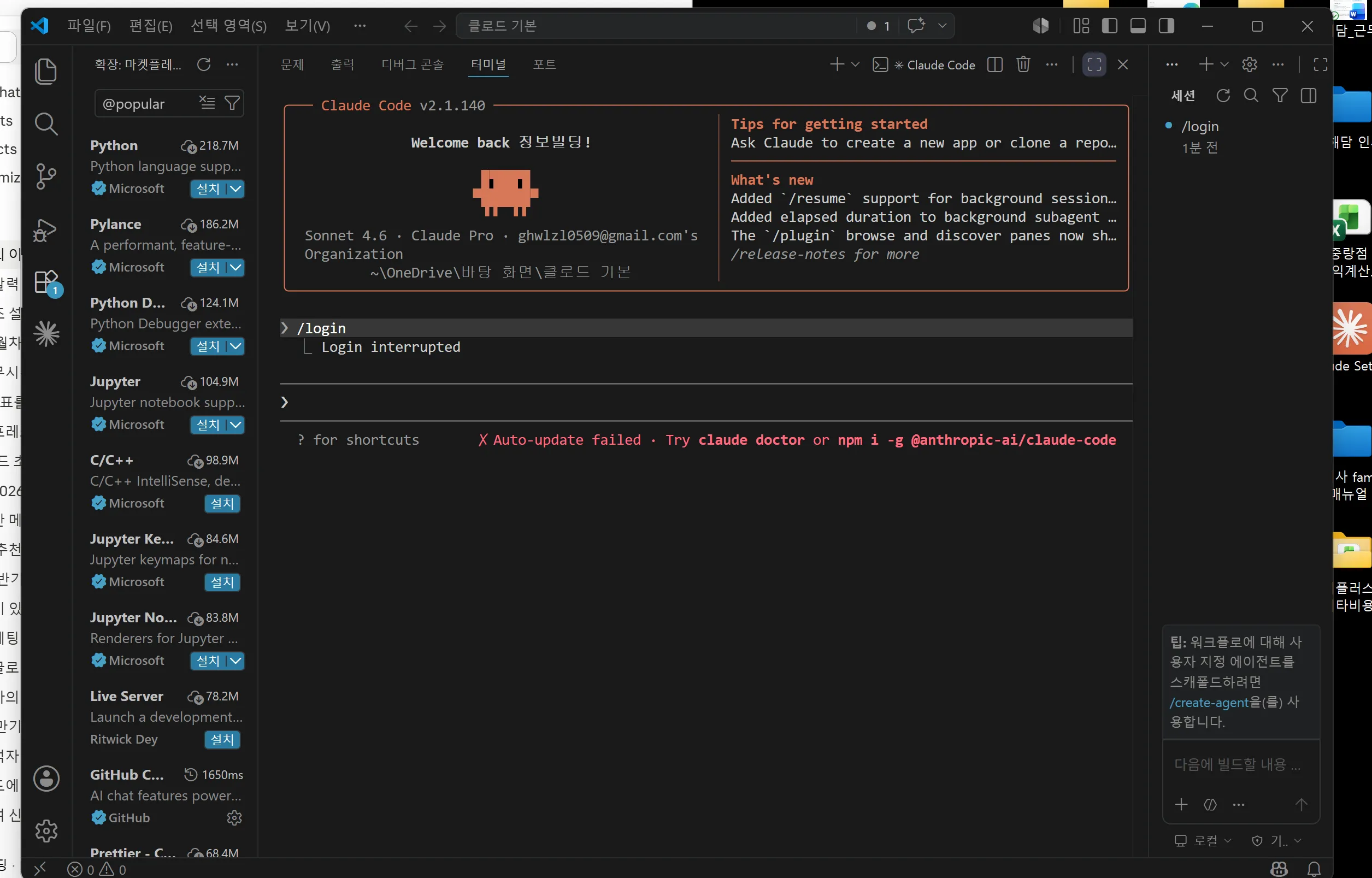This screenshot has width=1372, height=878.
Task: Open the sessions panel settings gear
Action: (x=1250, y=64)
